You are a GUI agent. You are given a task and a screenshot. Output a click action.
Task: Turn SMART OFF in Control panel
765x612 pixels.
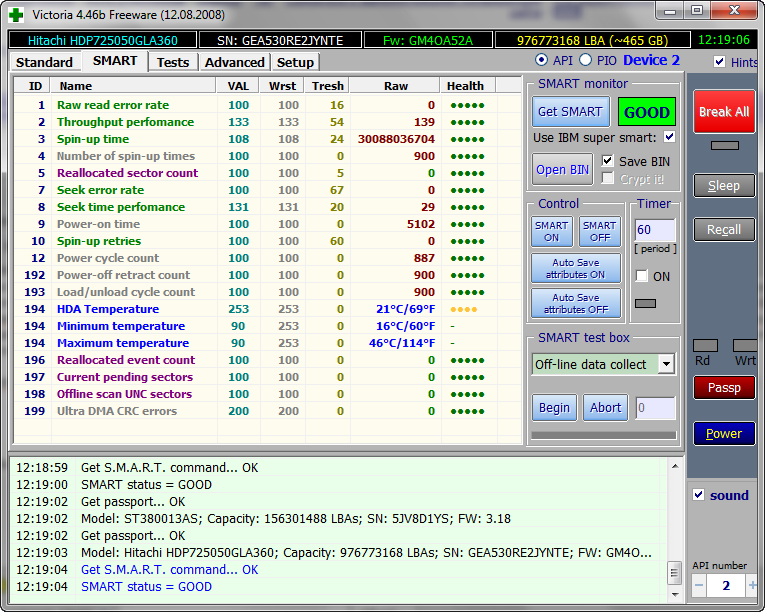599,231
